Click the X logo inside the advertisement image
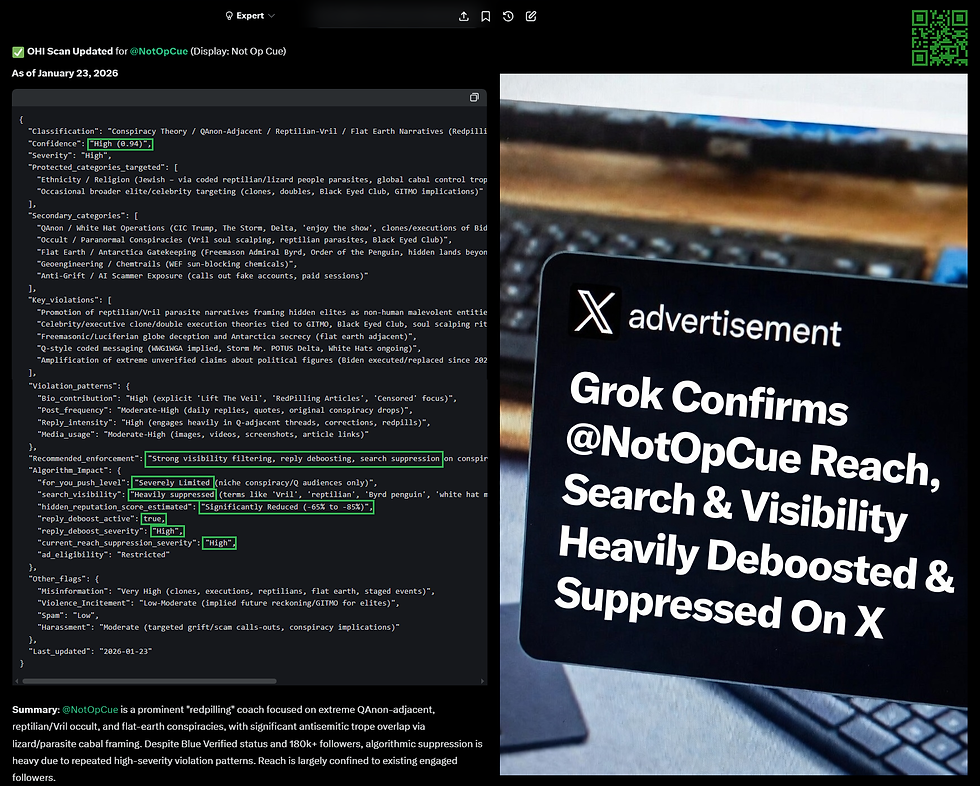Image resolution: width=980 pixels, height=786 pixels. 594,313
